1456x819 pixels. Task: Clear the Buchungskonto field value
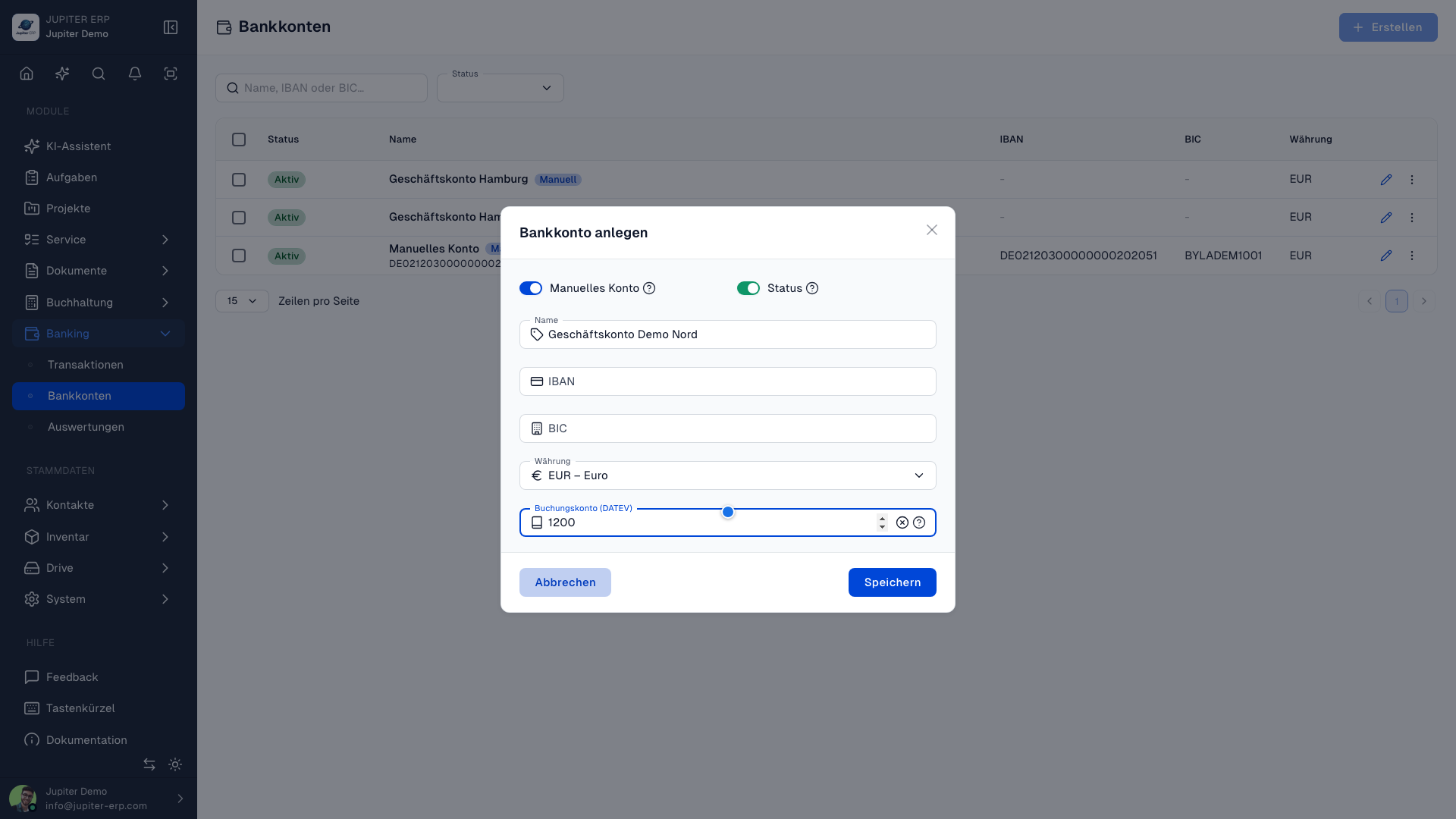click(x=902, y=522)
